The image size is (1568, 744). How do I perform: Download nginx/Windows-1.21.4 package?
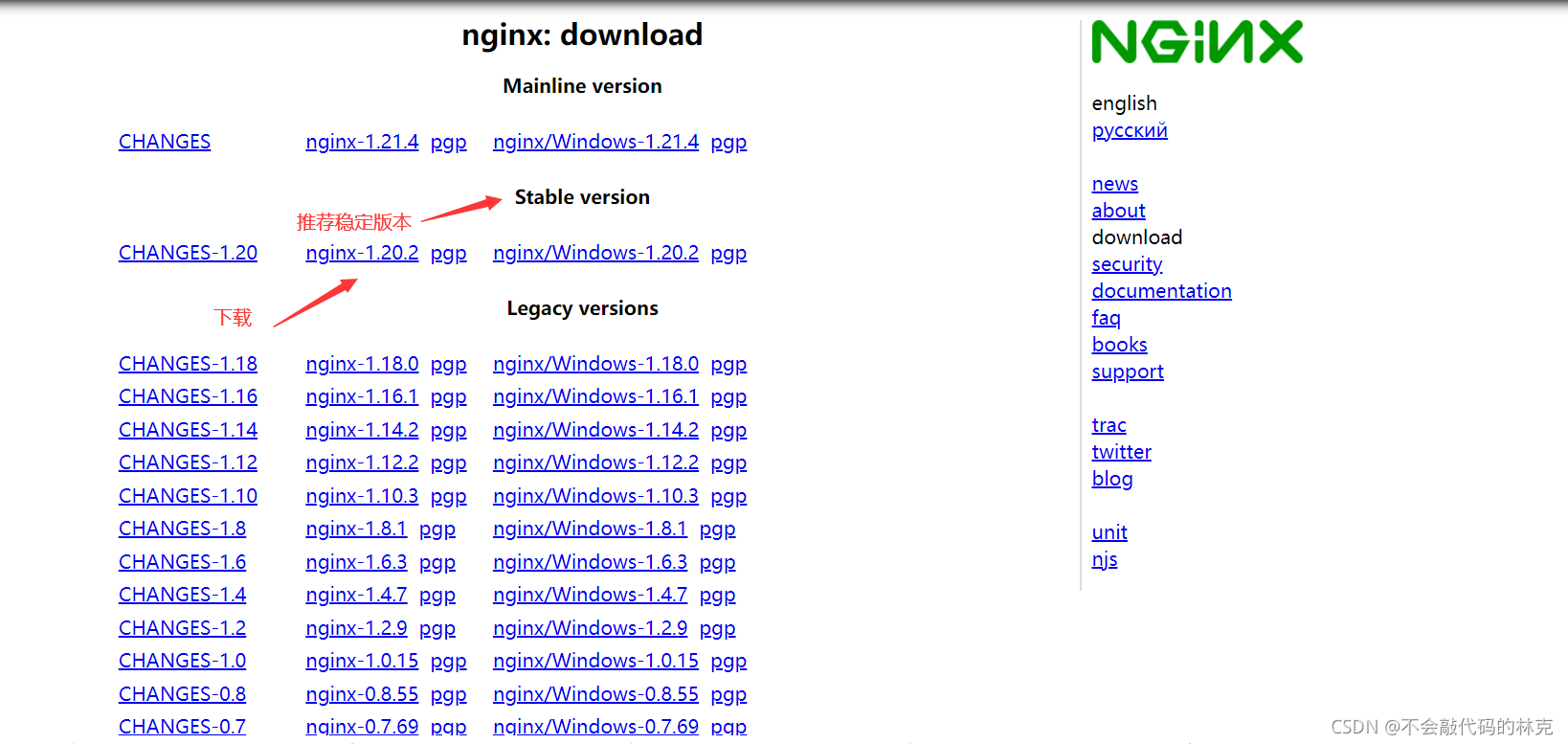coord(595,142)
